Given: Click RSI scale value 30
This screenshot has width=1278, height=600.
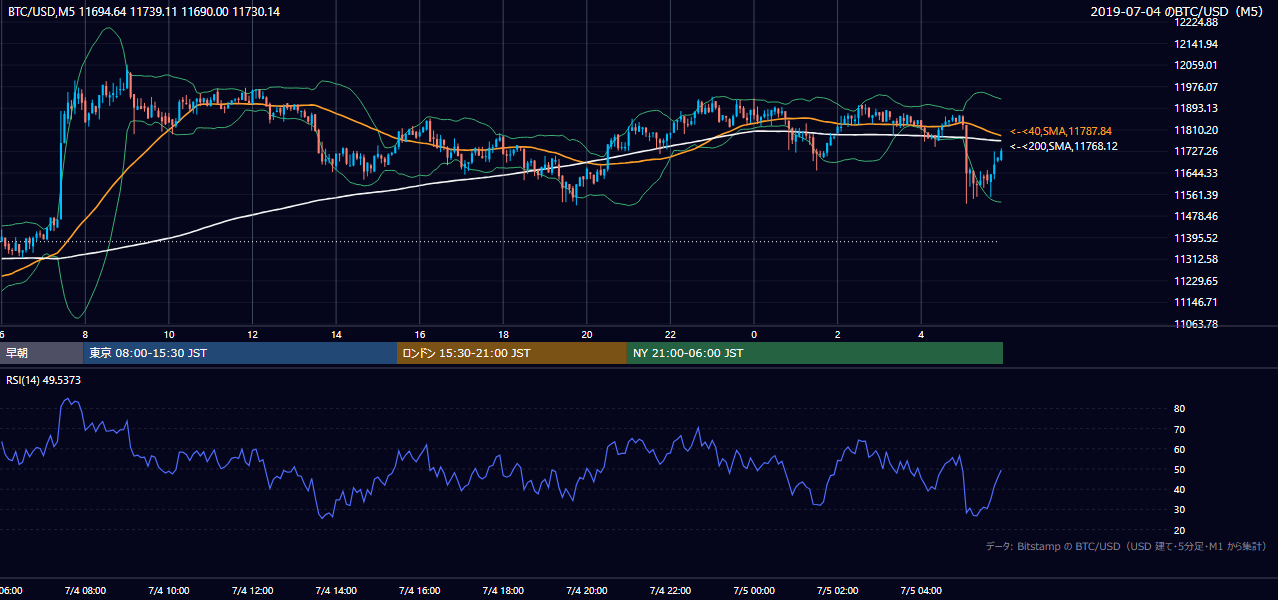Looking at the screenshot, I should (x=1179, y=509).
